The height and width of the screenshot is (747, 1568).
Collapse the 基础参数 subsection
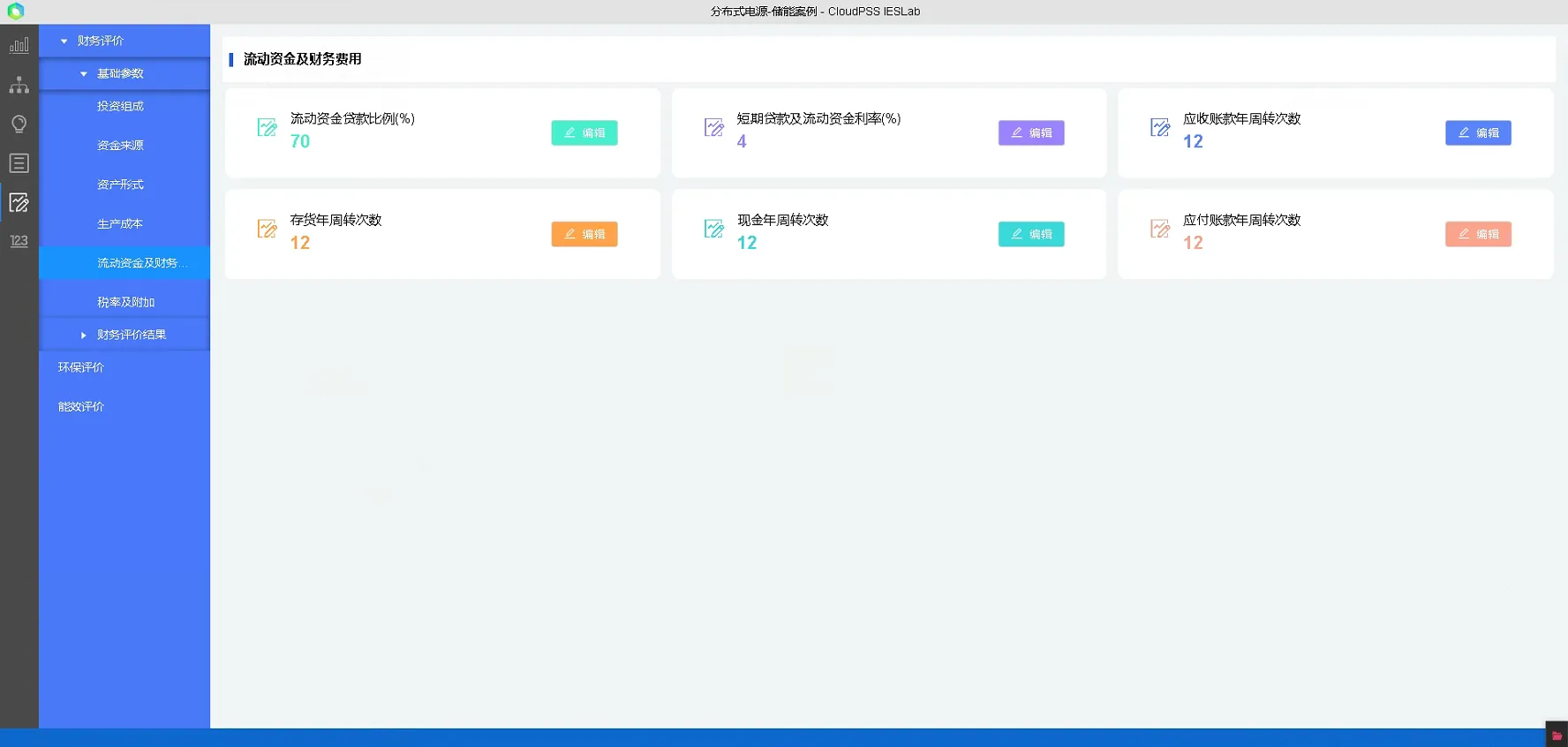tap(84, 73)
